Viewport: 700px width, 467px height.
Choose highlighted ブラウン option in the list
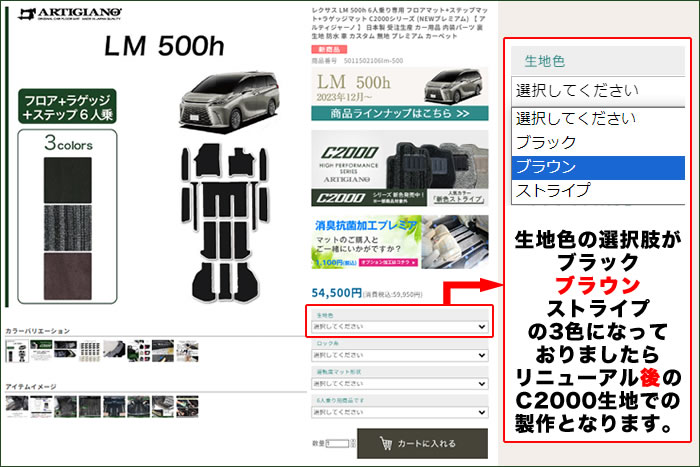598,167
